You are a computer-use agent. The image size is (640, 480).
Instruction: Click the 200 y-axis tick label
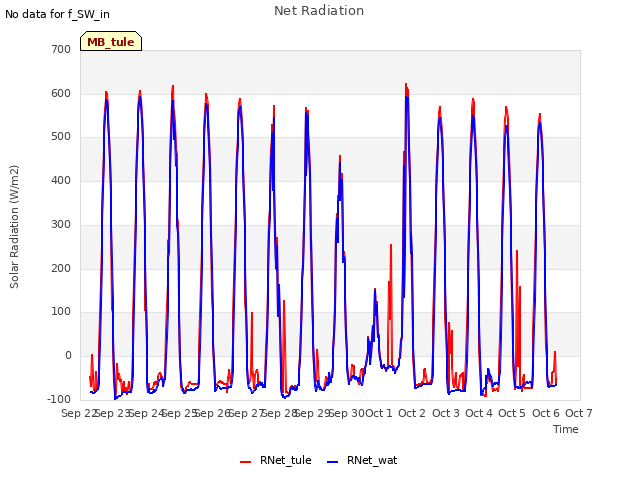coord(61,269)
